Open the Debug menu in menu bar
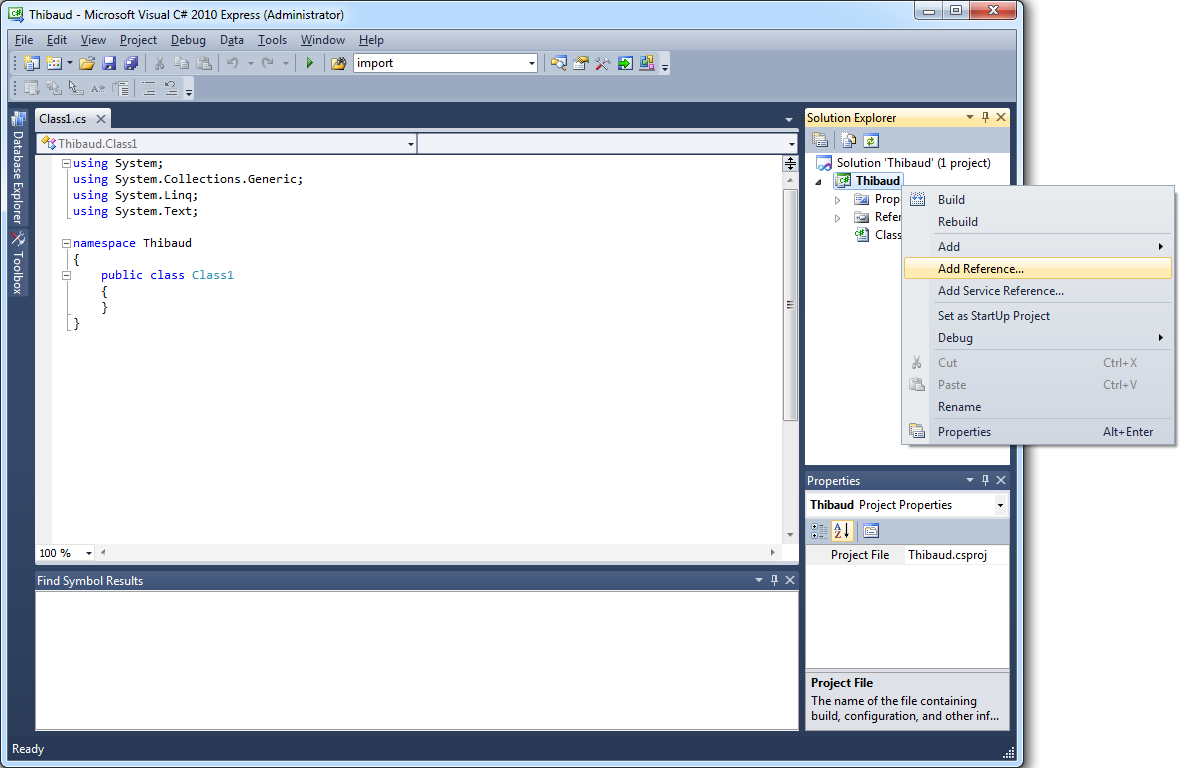Viewport: 1184px width, 768px height. tap(188, 40)
